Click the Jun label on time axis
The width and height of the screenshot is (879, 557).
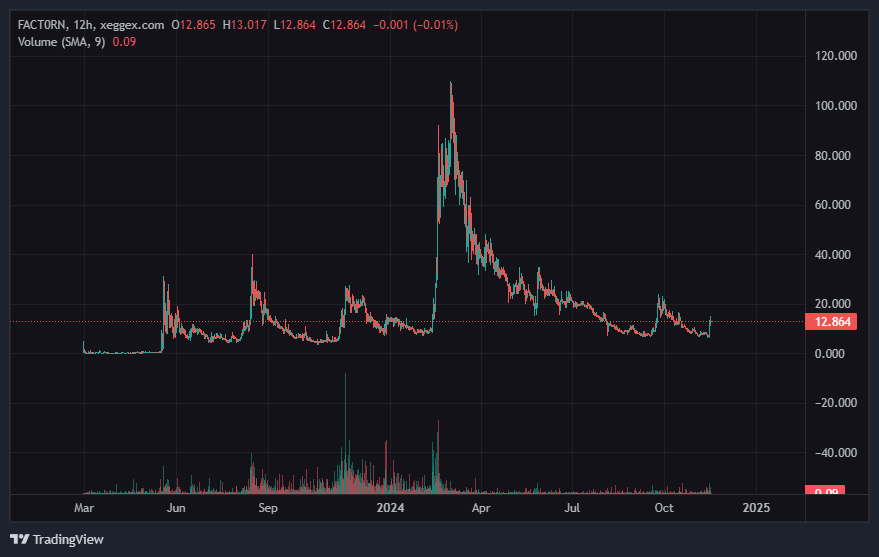(x=176, y=508)
